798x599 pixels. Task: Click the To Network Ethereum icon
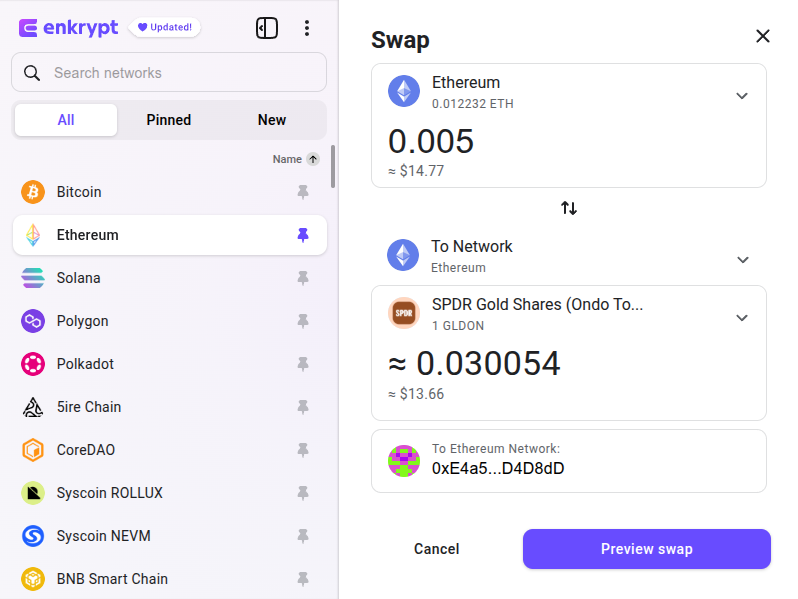403,255
